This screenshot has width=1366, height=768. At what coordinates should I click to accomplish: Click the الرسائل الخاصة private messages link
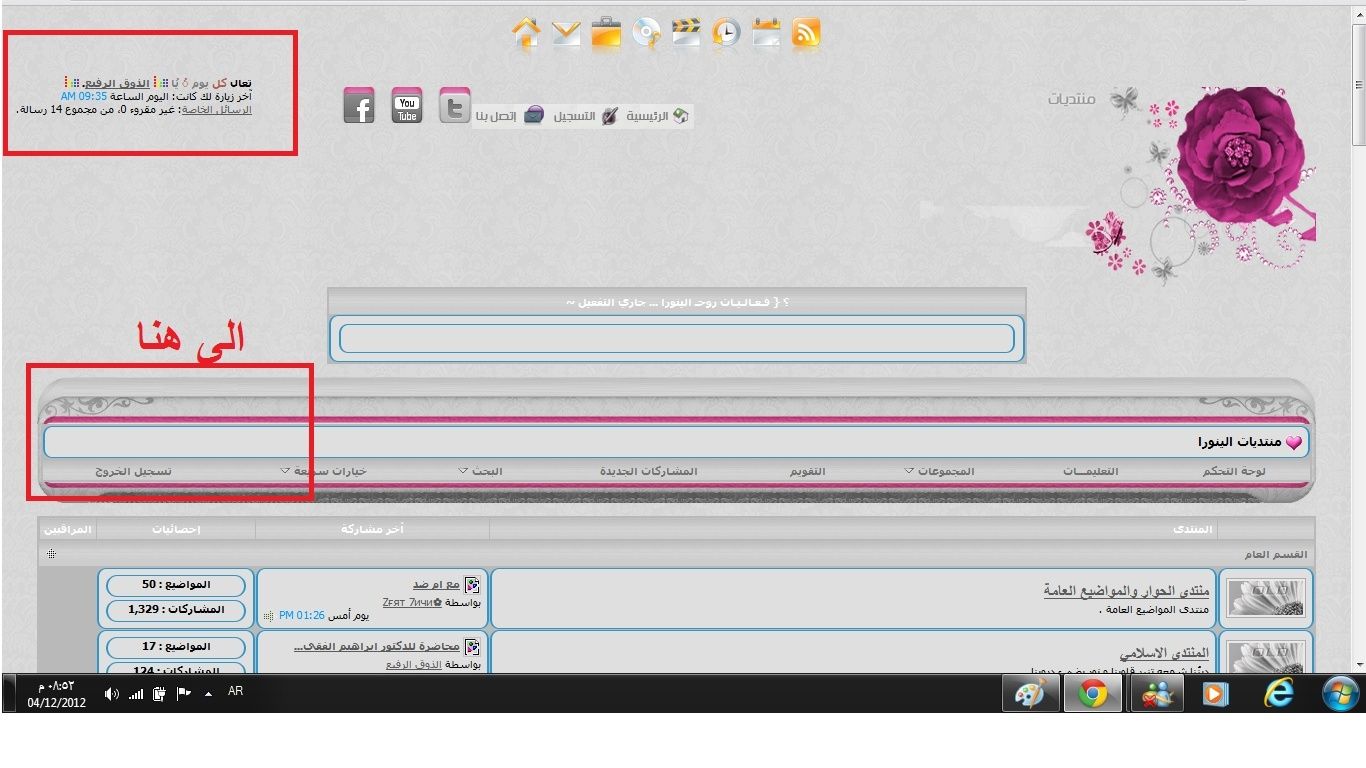pyautogui.click(x=217, y=110)
